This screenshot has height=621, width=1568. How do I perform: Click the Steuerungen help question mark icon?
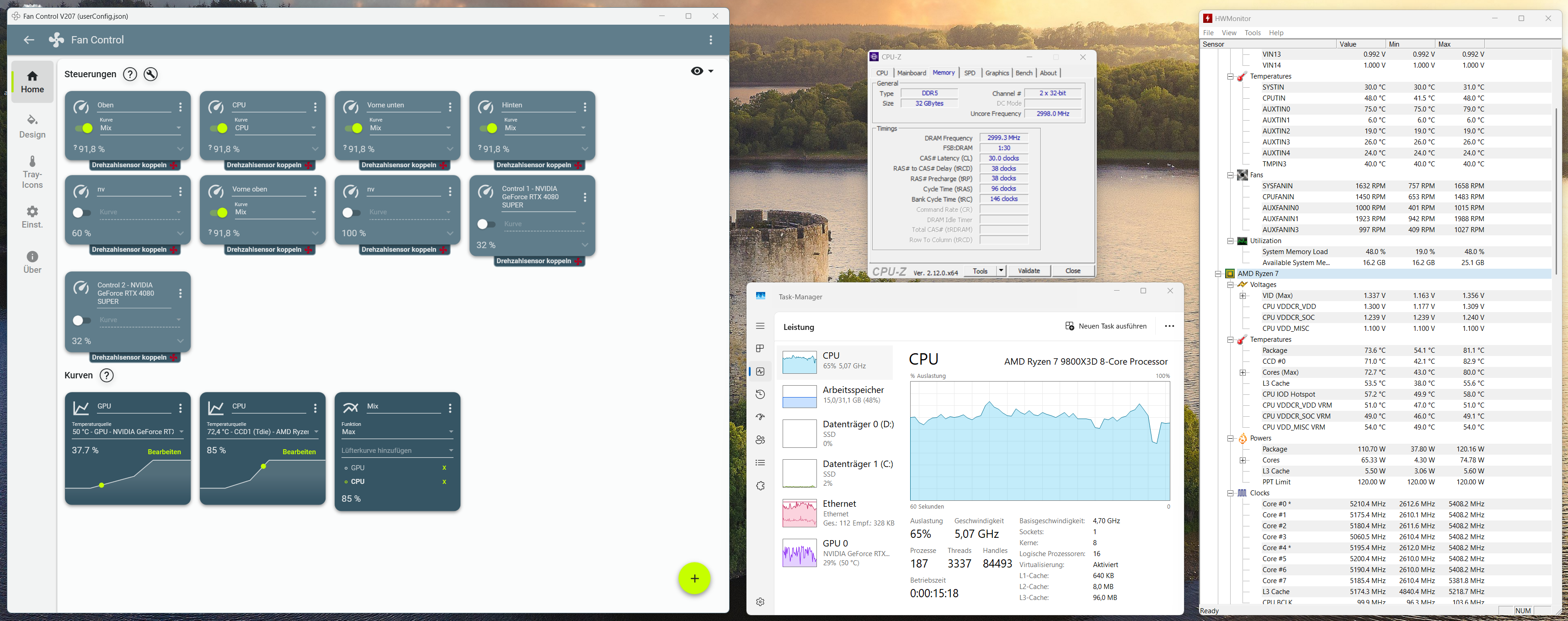pyautogui.click(x=130, y=74)
